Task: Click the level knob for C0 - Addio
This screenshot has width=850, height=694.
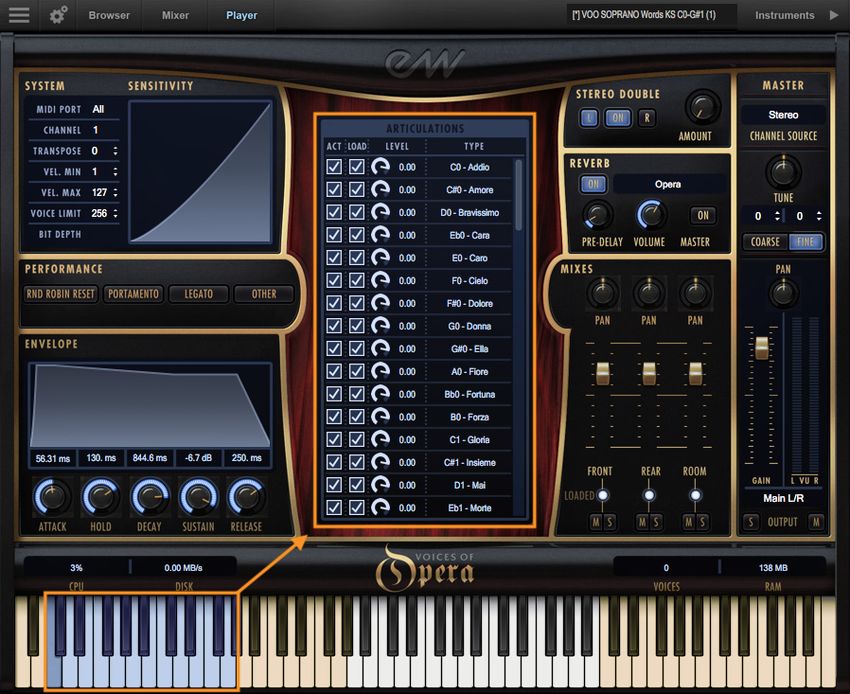Action: pos(381,167)
